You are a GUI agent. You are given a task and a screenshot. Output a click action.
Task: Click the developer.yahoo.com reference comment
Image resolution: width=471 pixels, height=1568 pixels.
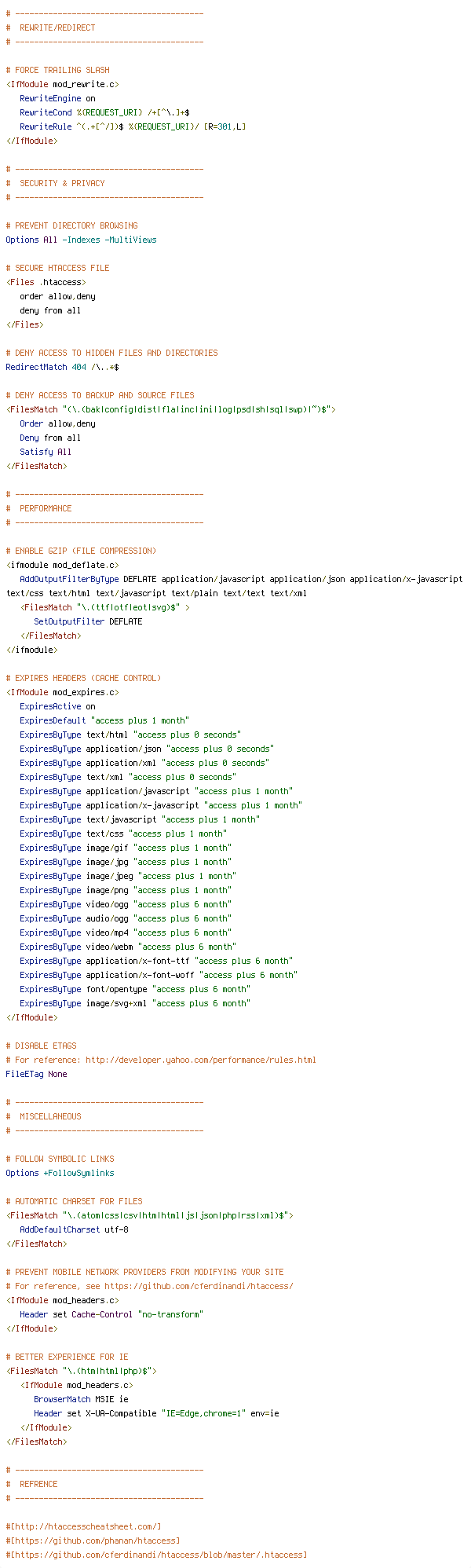[161, 1060]
